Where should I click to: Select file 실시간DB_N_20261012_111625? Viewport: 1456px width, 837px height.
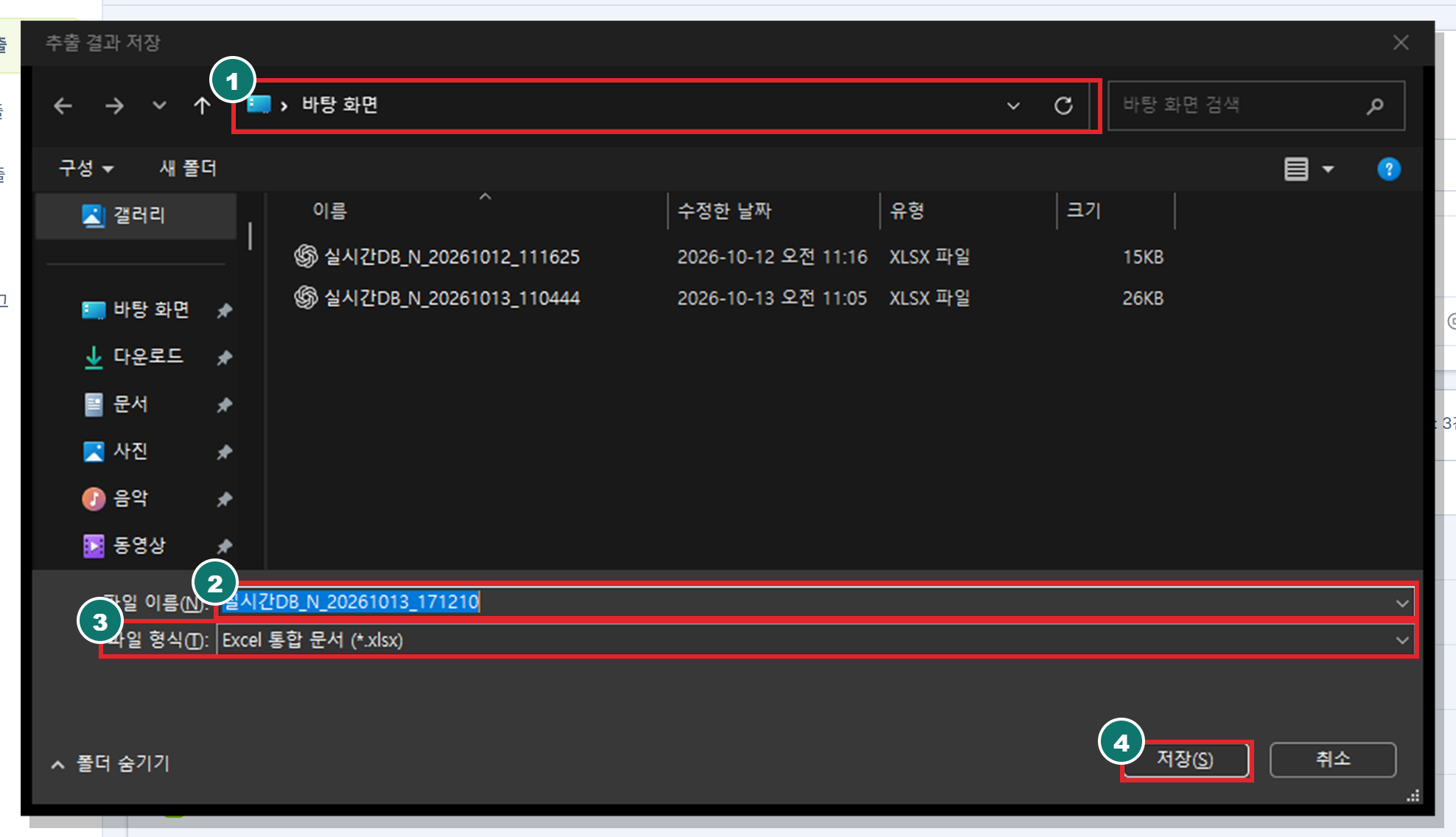(x=452, y=257)
